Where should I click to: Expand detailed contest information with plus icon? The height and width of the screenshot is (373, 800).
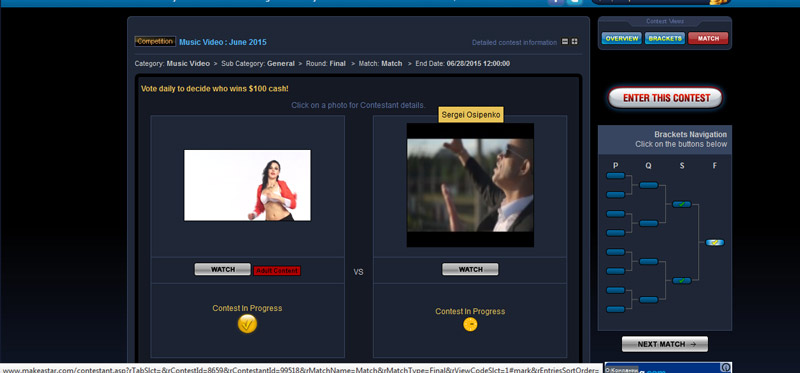click(x=574, y=42)
